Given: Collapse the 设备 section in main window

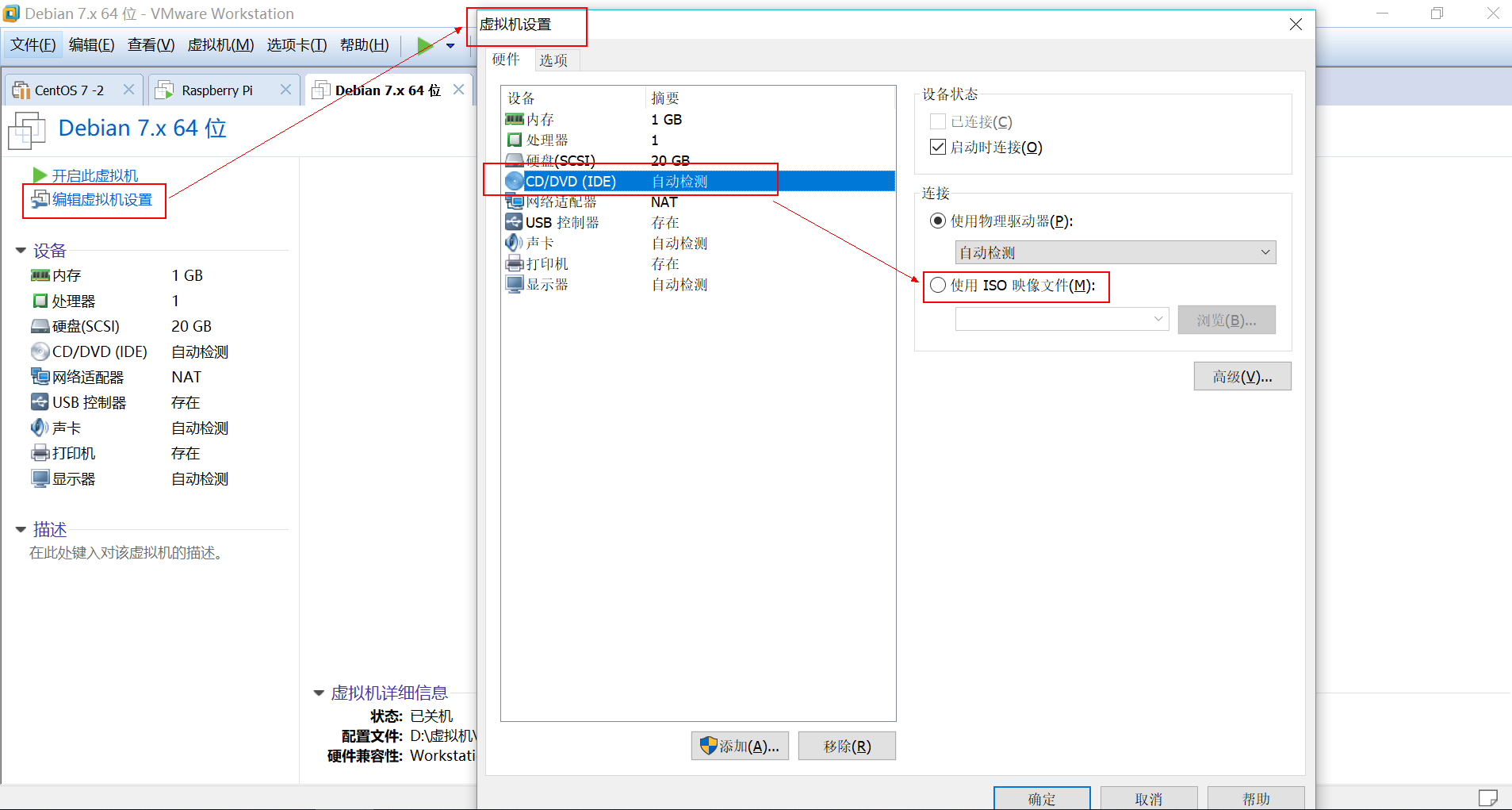Looking at the screenshot, I should 21,251.
